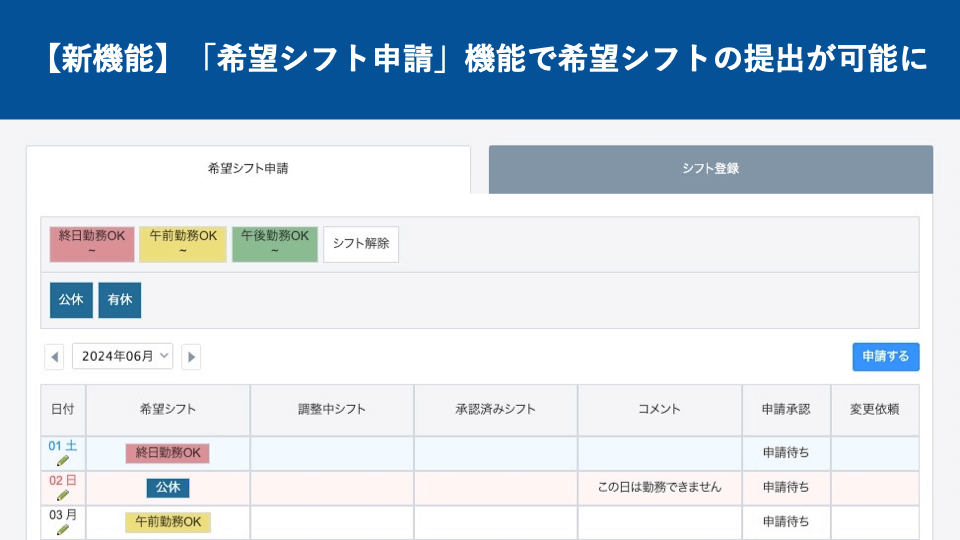Click 申請待ち status in the 03 row

click(x=786, y=522)
